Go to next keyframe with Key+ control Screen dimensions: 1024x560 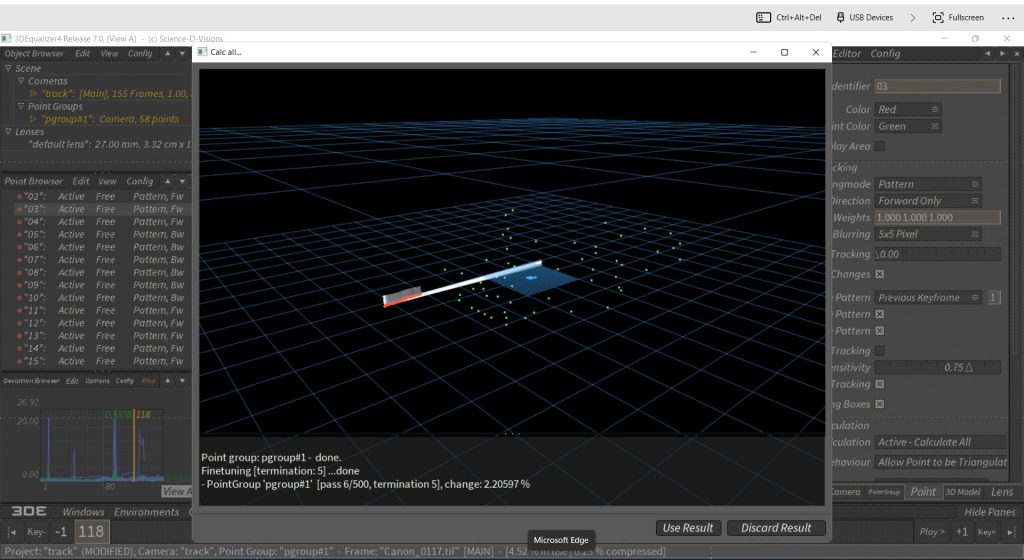(x=986, y=532)
